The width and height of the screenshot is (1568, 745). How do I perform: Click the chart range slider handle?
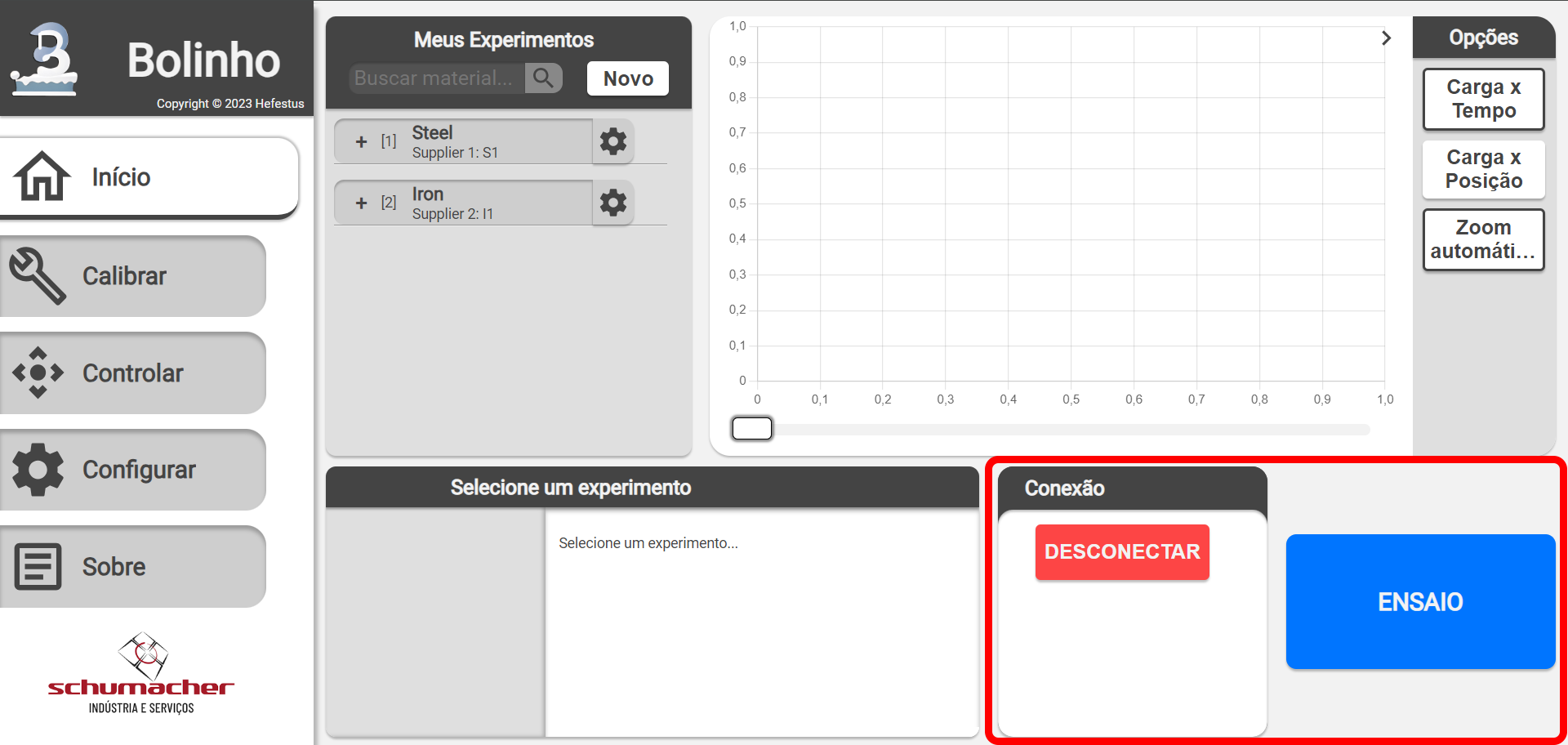(x=752, y=428)
